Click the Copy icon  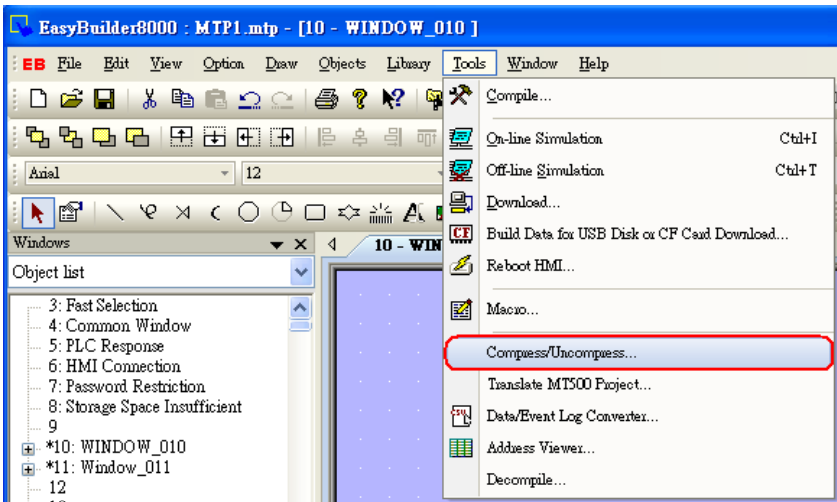pos(183,99)
